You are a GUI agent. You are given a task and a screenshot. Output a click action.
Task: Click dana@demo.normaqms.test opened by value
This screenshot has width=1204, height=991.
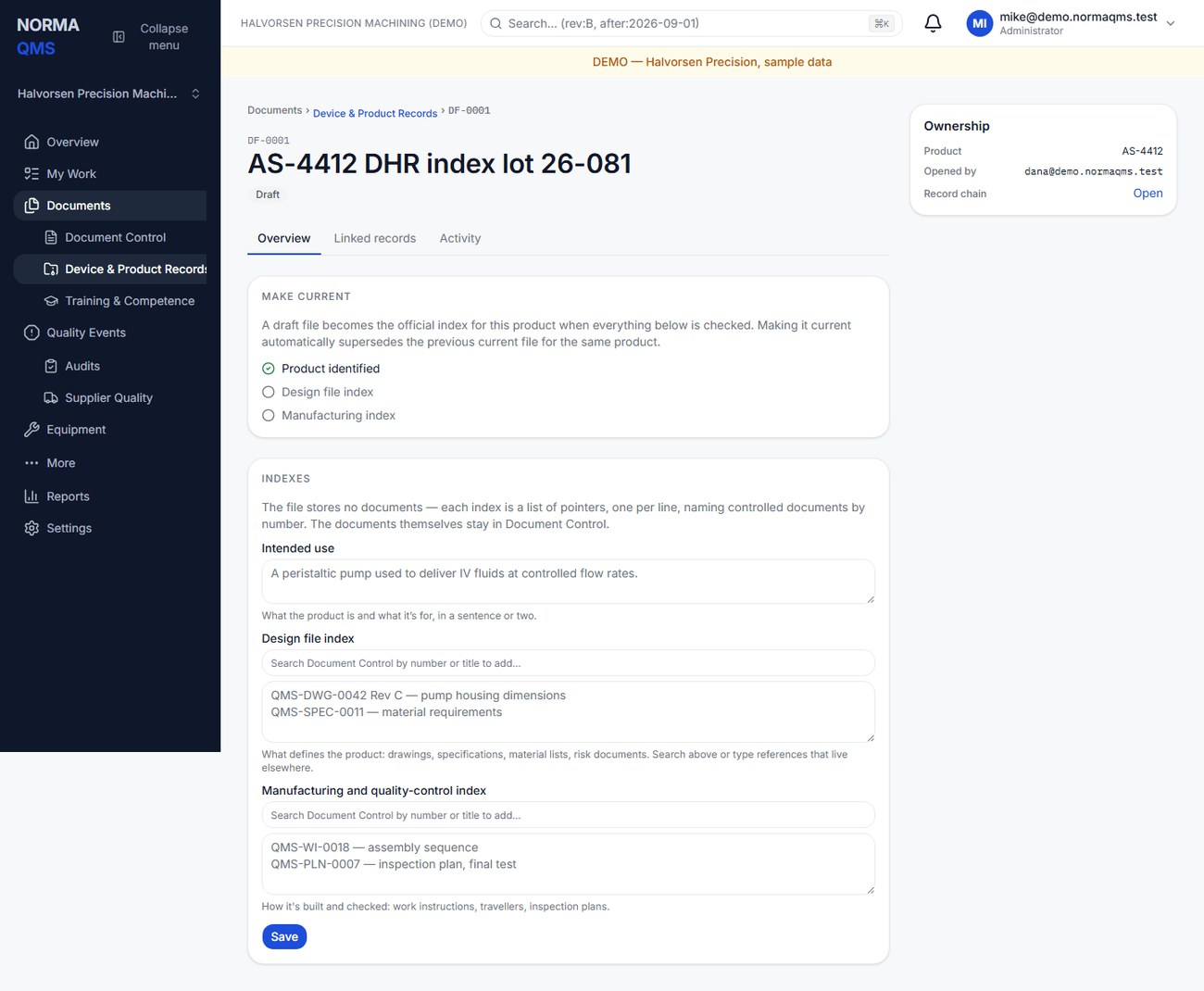click(1093, 171)
